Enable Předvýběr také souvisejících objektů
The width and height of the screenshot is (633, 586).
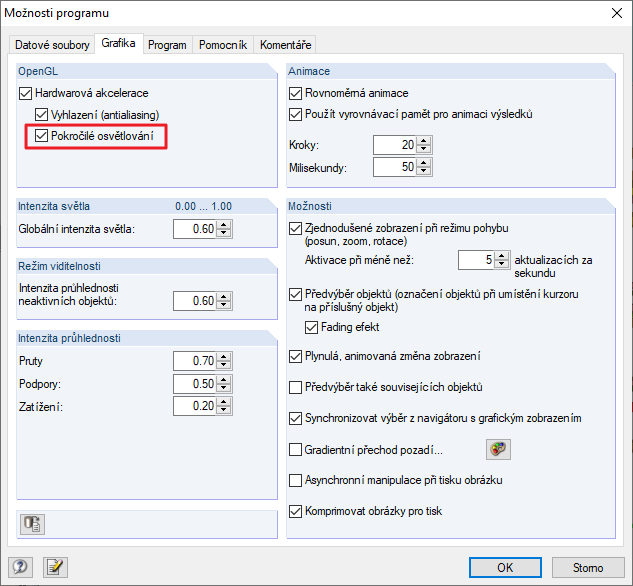pos(296,387)
